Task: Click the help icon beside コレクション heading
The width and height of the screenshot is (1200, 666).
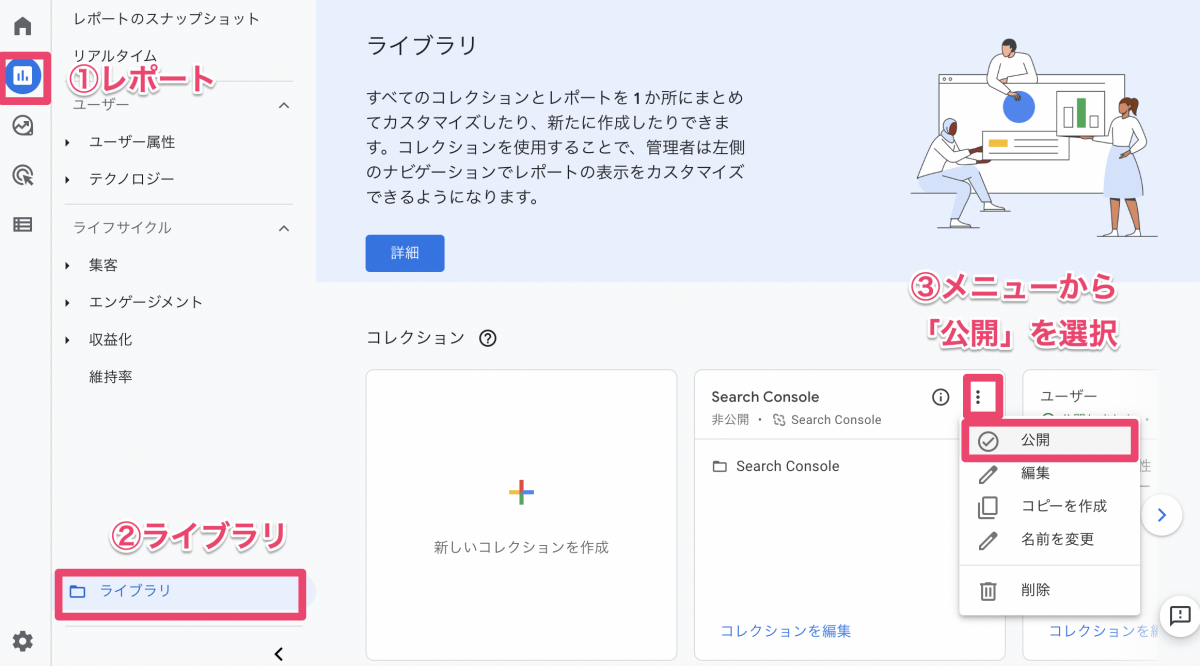Action: [488, 338]
